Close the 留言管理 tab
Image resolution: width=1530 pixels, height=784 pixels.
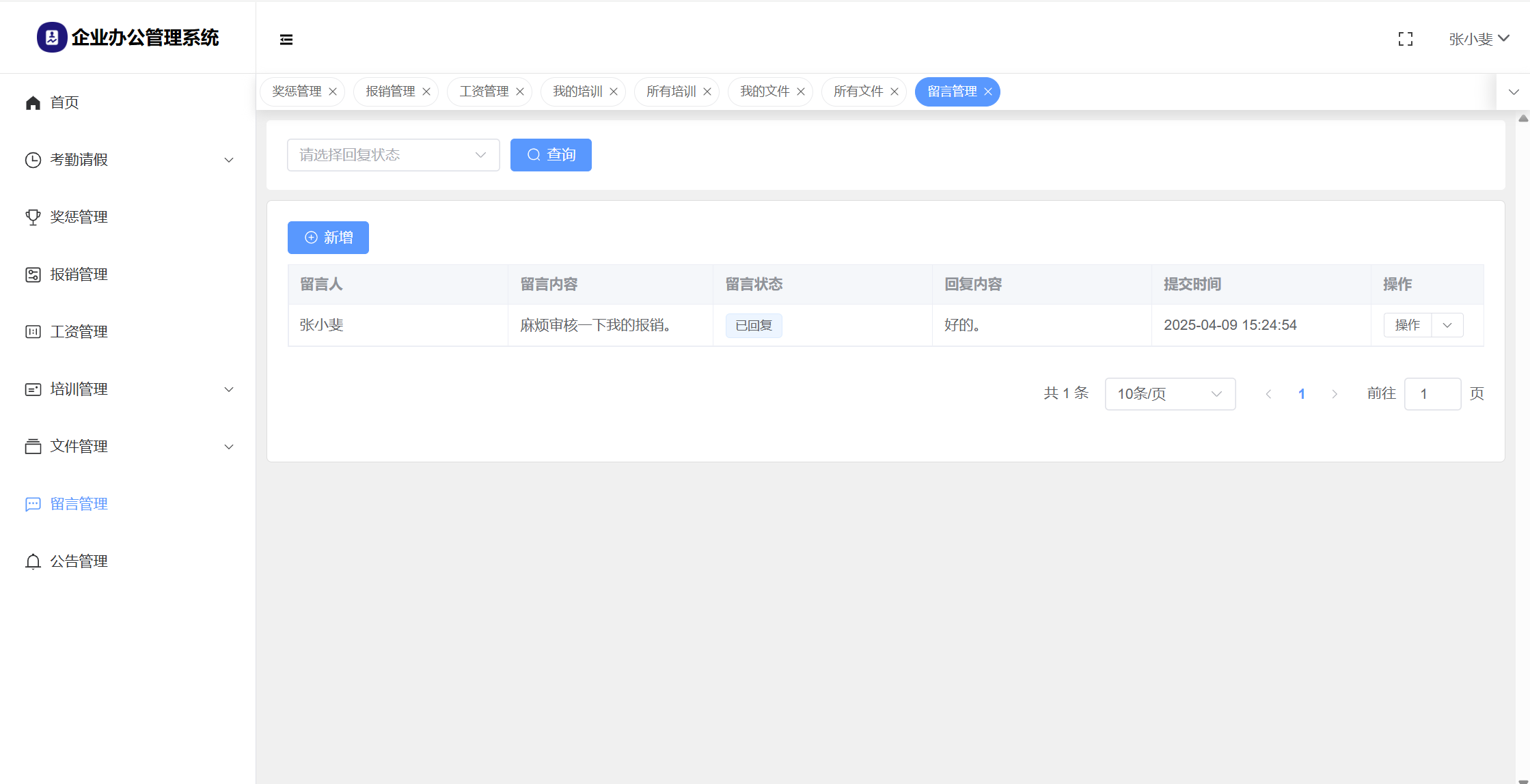pos(988,92)
